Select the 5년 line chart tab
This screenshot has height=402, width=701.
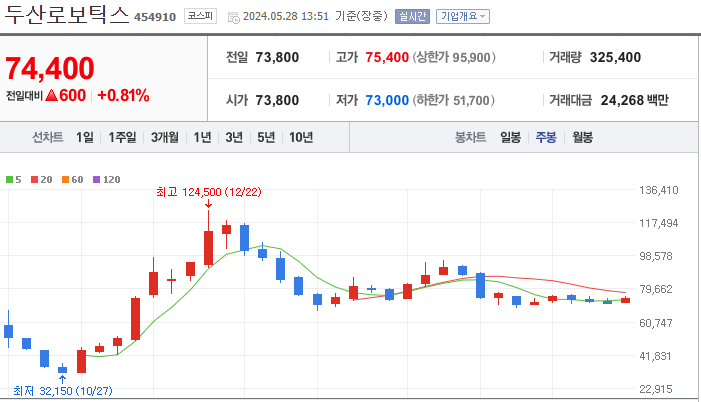tap(266, 137)
